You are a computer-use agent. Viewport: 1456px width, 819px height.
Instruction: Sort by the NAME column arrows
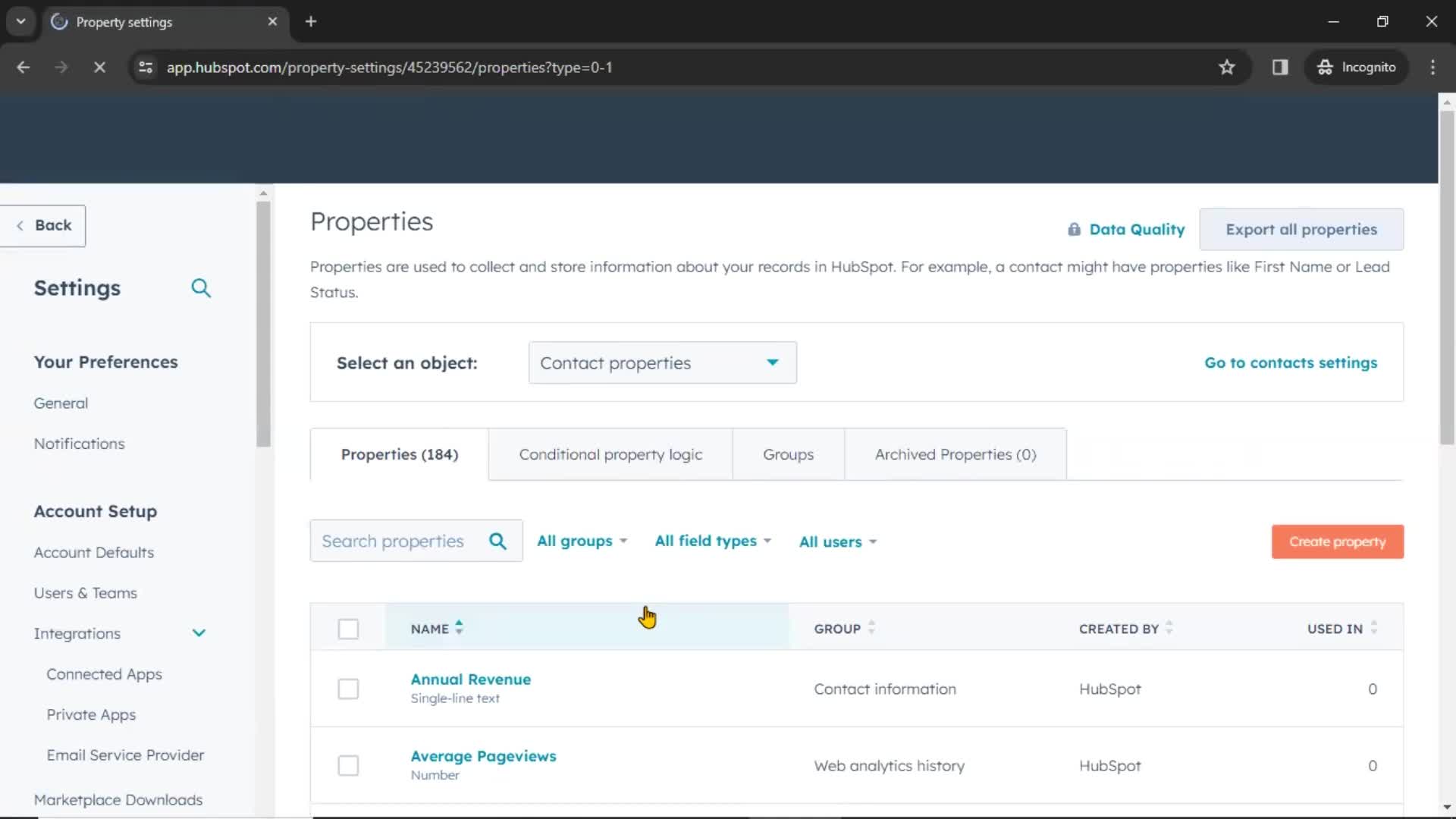pos(459,628)
